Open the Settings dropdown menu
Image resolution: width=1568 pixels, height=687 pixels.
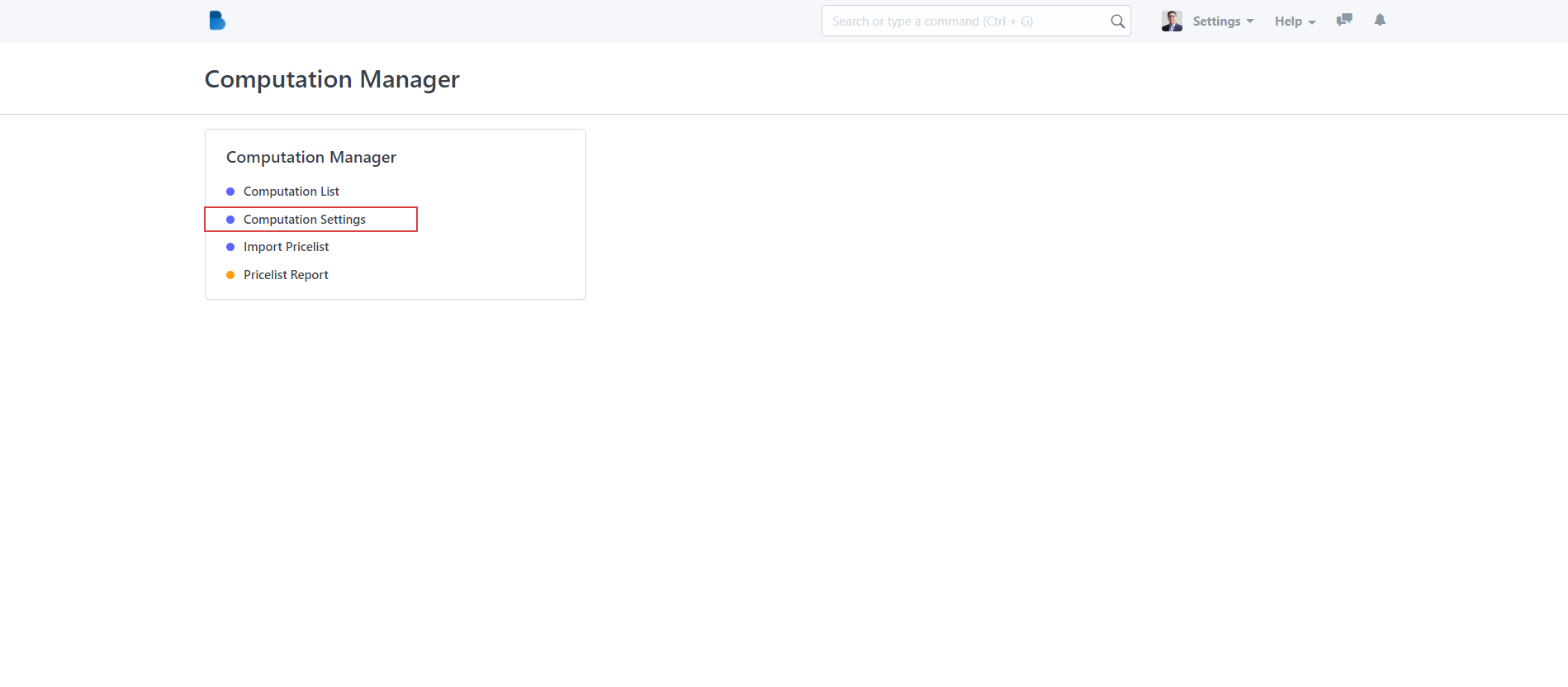pyautogui.click(x=1216, y=21)
